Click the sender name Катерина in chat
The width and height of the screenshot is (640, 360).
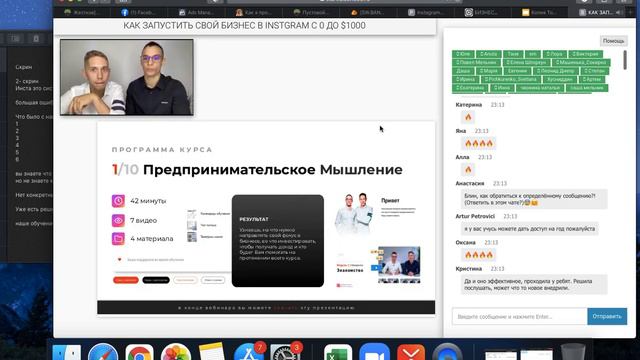coord(469,105)
